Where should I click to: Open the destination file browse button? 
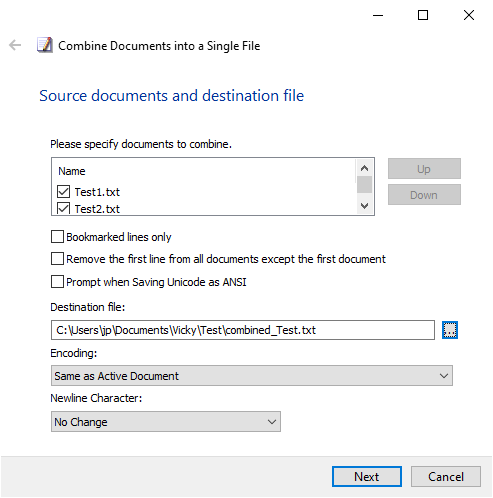click(450, 330)
